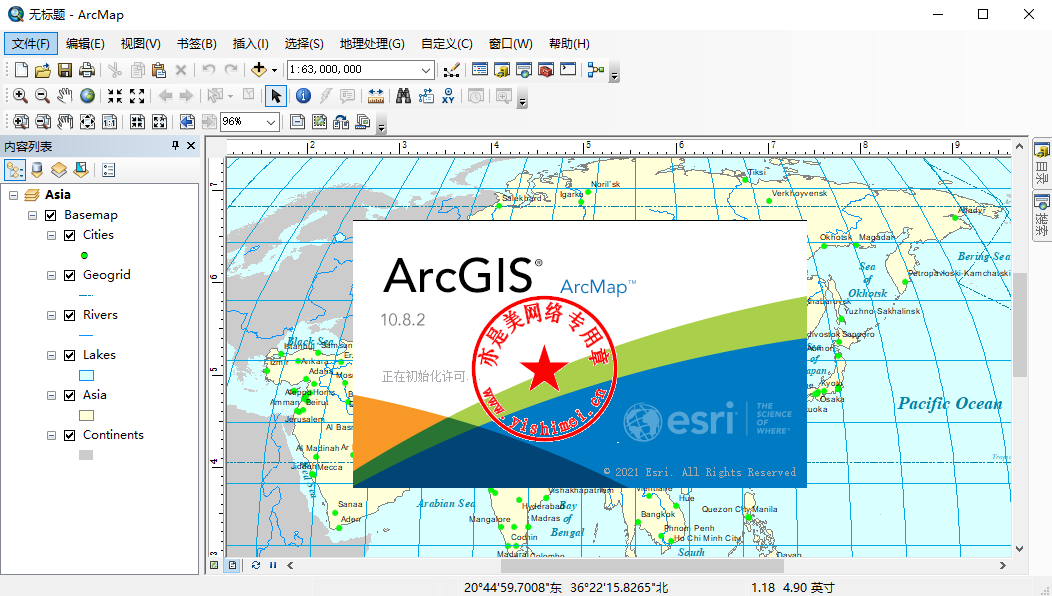
Task: Open 自定义(C) menu
Action: click(x=447, y=44)
